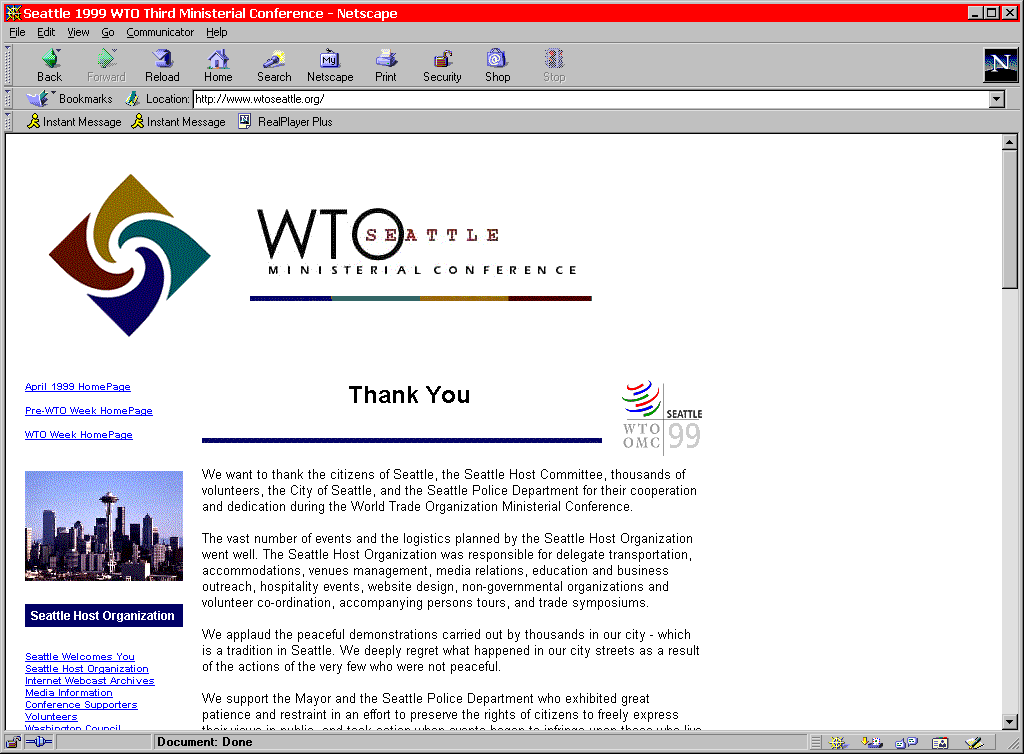Image resolution: width=1024 pixels, height=754 pixels.
Task: Open the April 1999 HomePage link
Action: click(78, 386)
